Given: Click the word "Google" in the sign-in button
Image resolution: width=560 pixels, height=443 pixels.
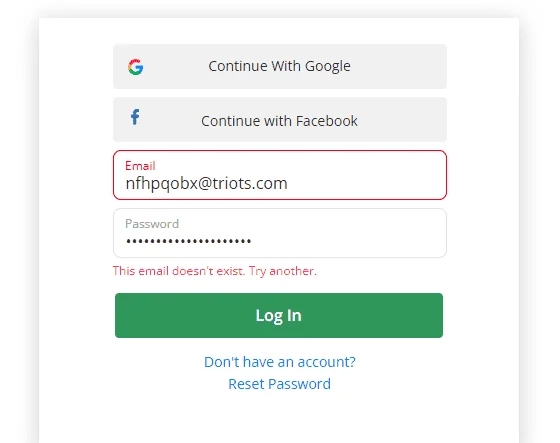Looking at the screenshot, I should coord(328,66).
